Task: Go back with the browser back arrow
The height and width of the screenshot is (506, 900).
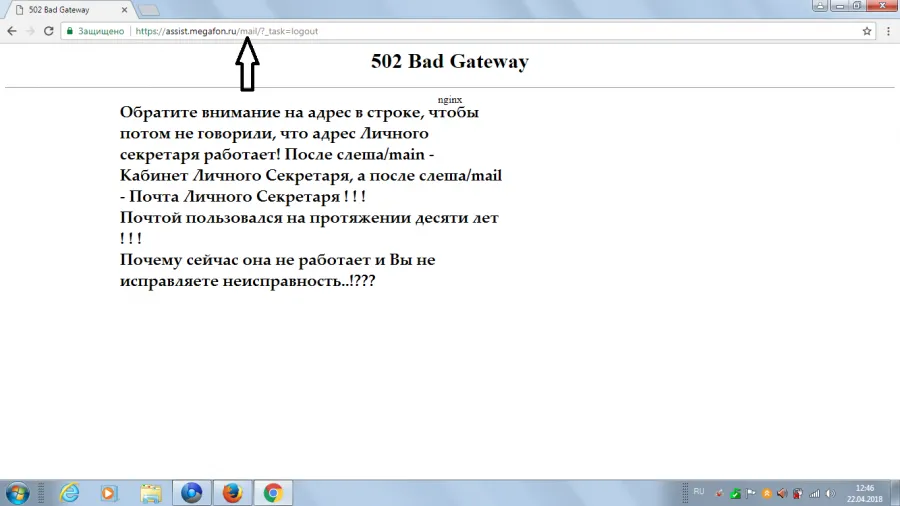Action: click(x=12, y=31)
